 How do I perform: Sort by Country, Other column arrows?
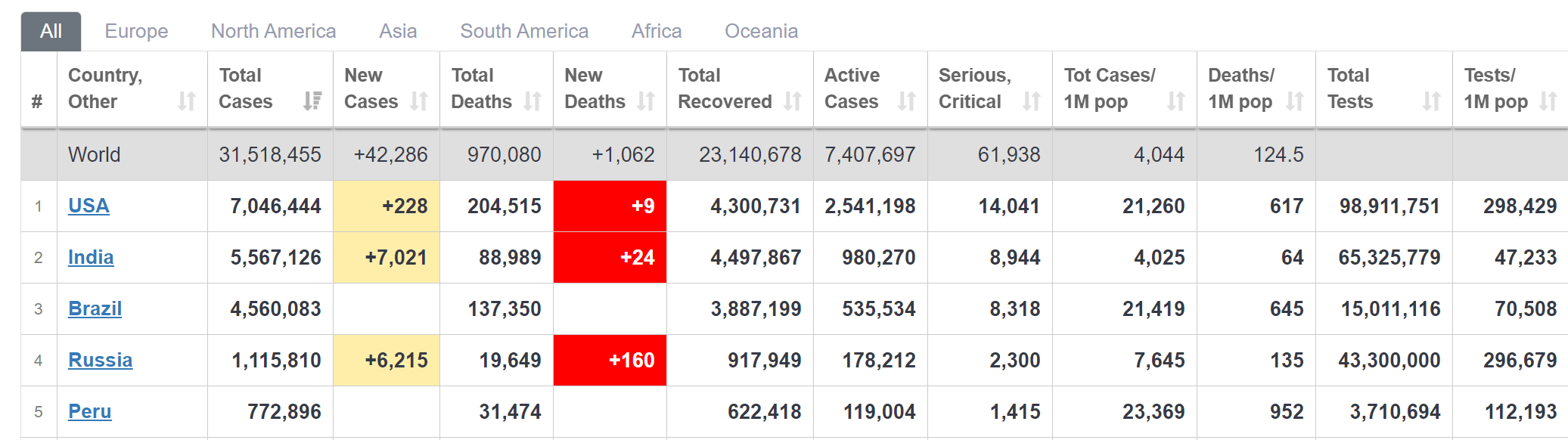[186, 101]
